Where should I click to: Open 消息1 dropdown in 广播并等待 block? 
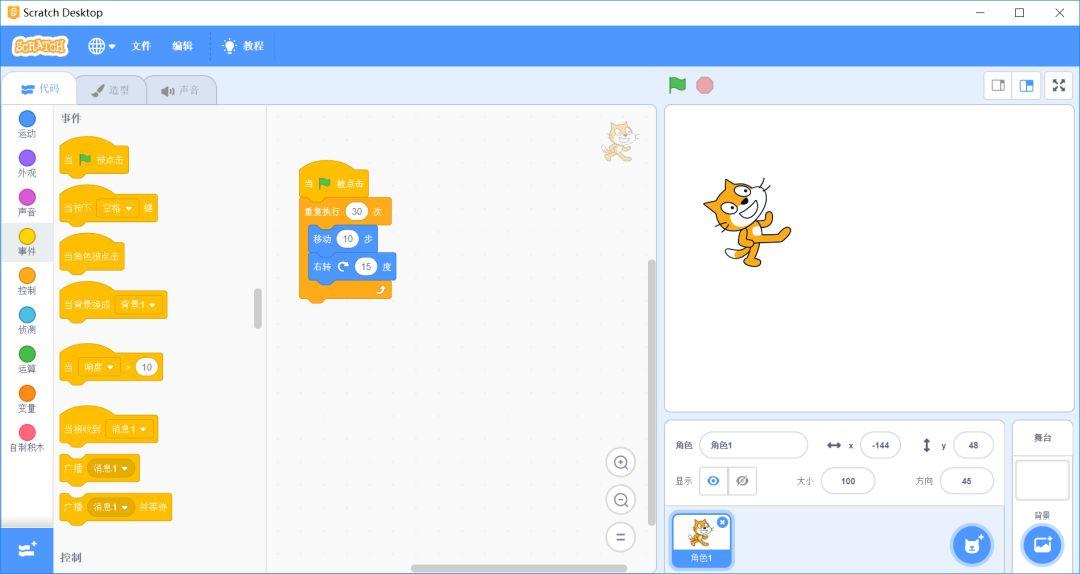click(x=110, y=507)
